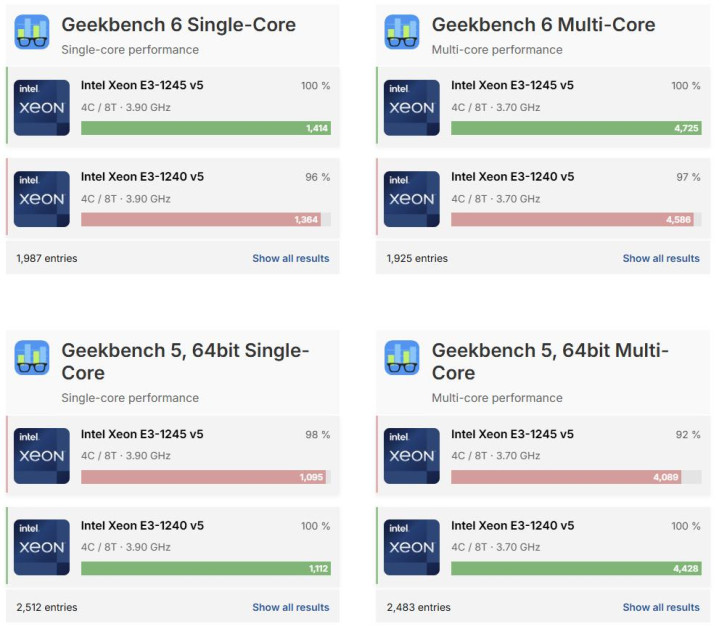
Task: Show all results for Geekbench 6 Multi-Core
Action: coord(661,258)
